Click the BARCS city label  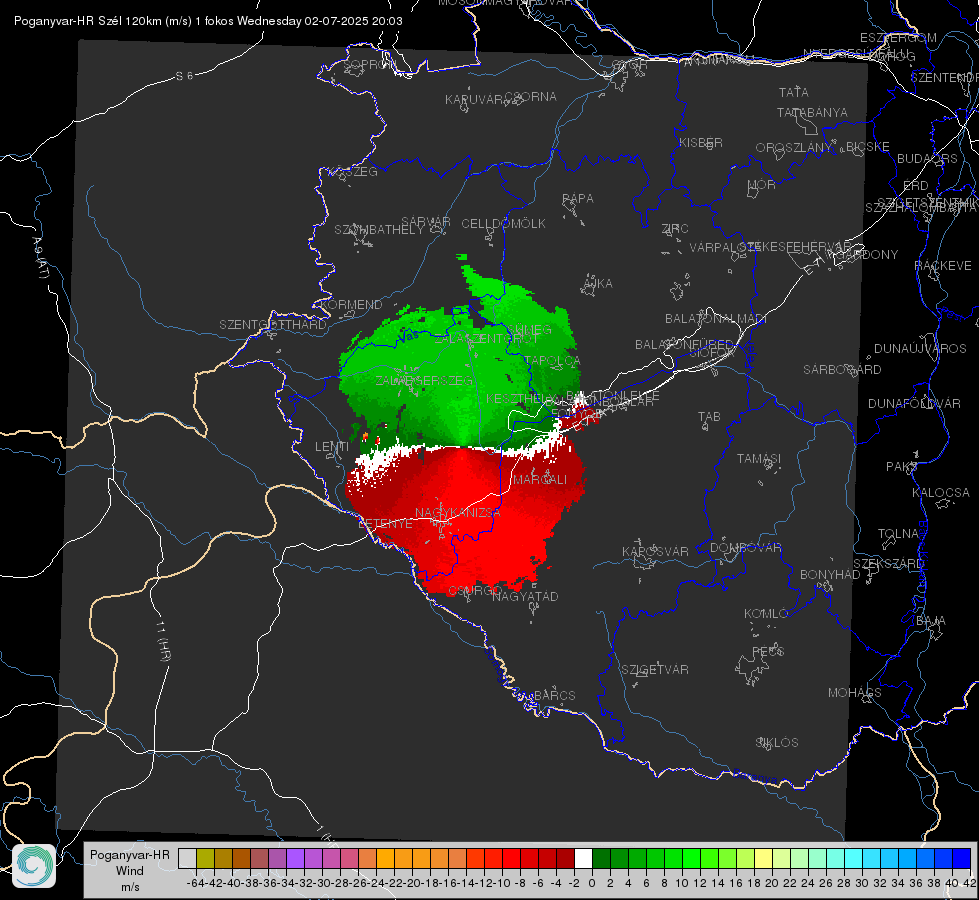pyautogui.click(x=554, y=695)
